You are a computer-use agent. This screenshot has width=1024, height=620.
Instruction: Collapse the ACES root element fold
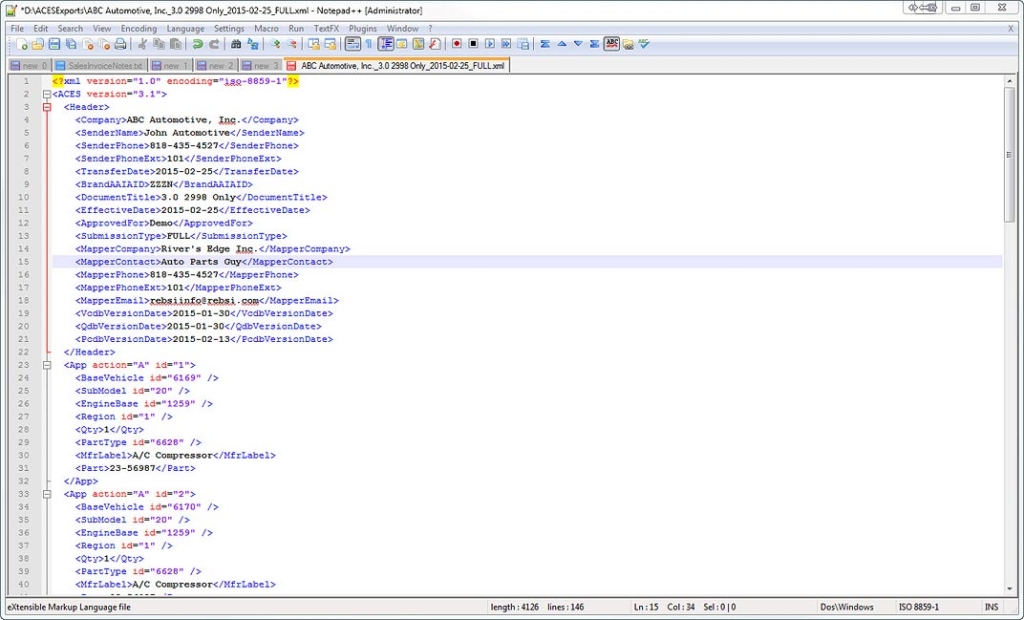tap(47, 94)
